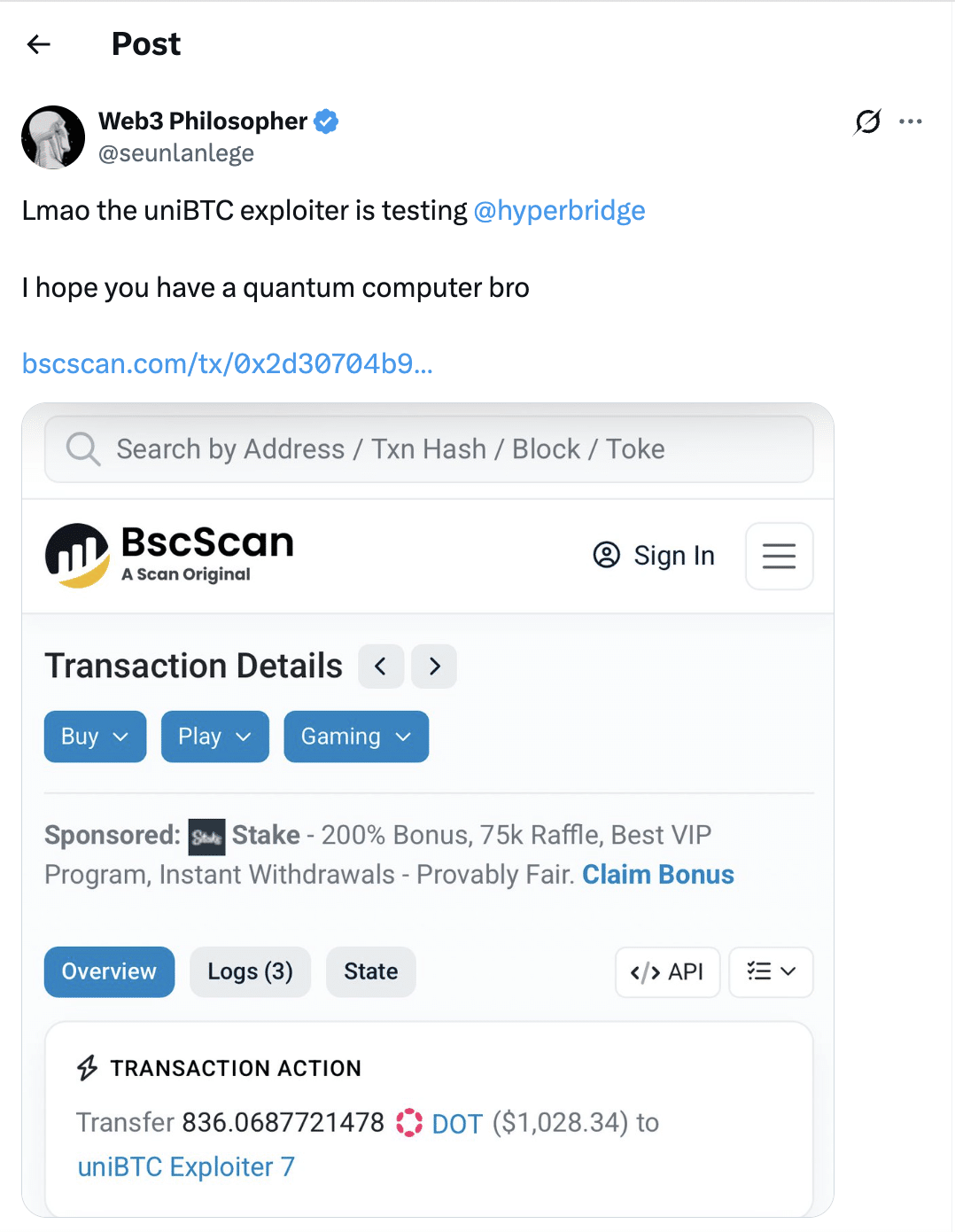Open the list view options dropdown
This screenshot has width=955, height=1232.
point(771,972)
